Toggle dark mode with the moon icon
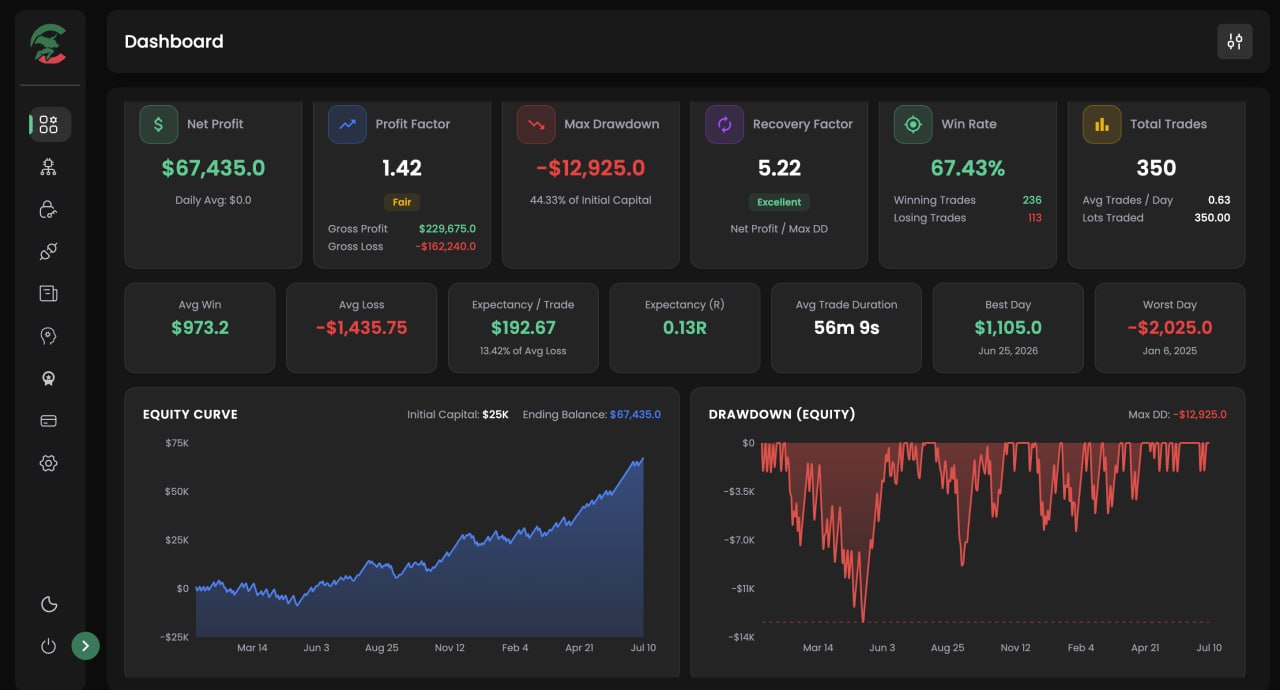 pos(48,604)
